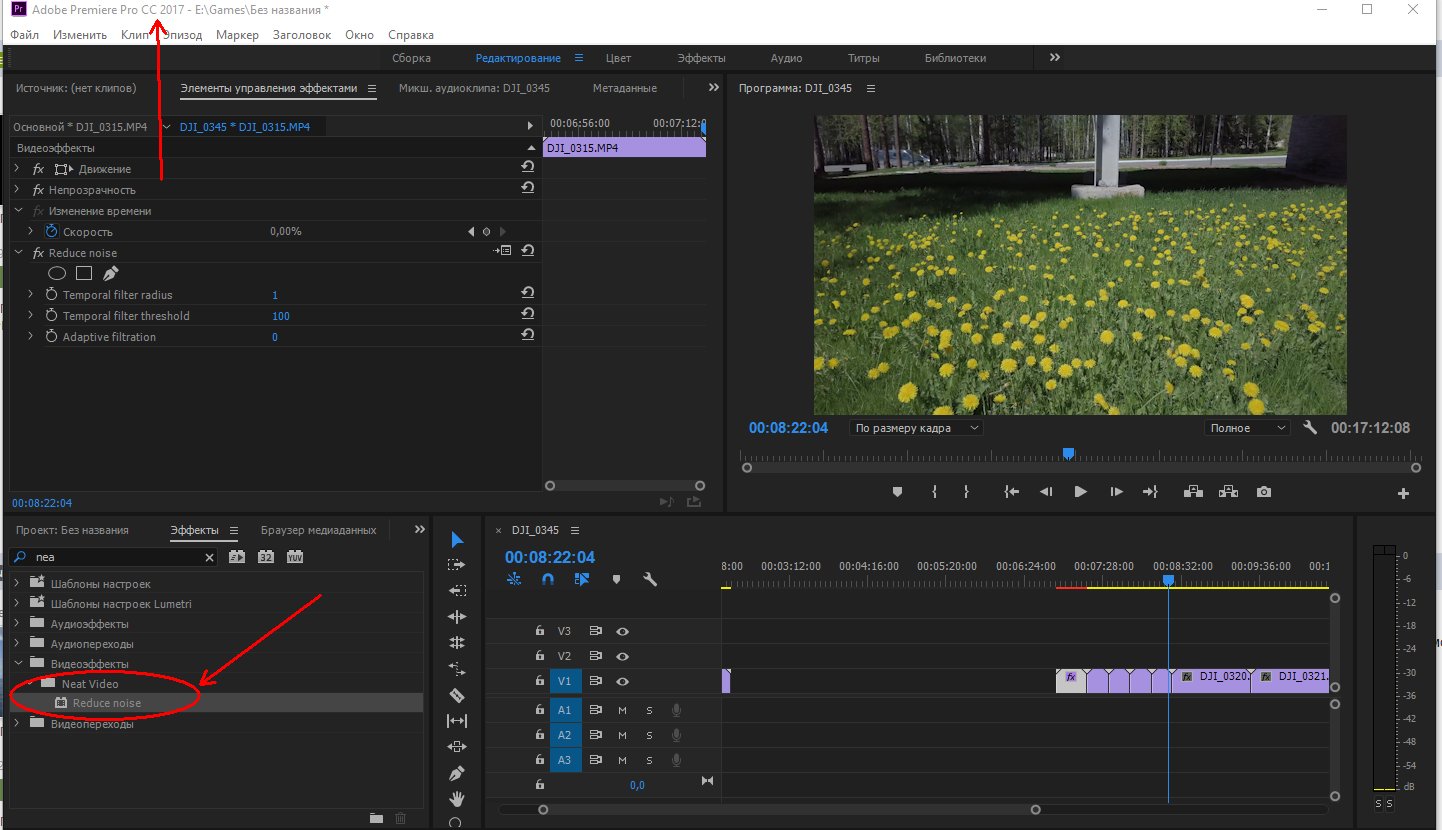
Task: Solo audio track A2
Action: (649, 735)
